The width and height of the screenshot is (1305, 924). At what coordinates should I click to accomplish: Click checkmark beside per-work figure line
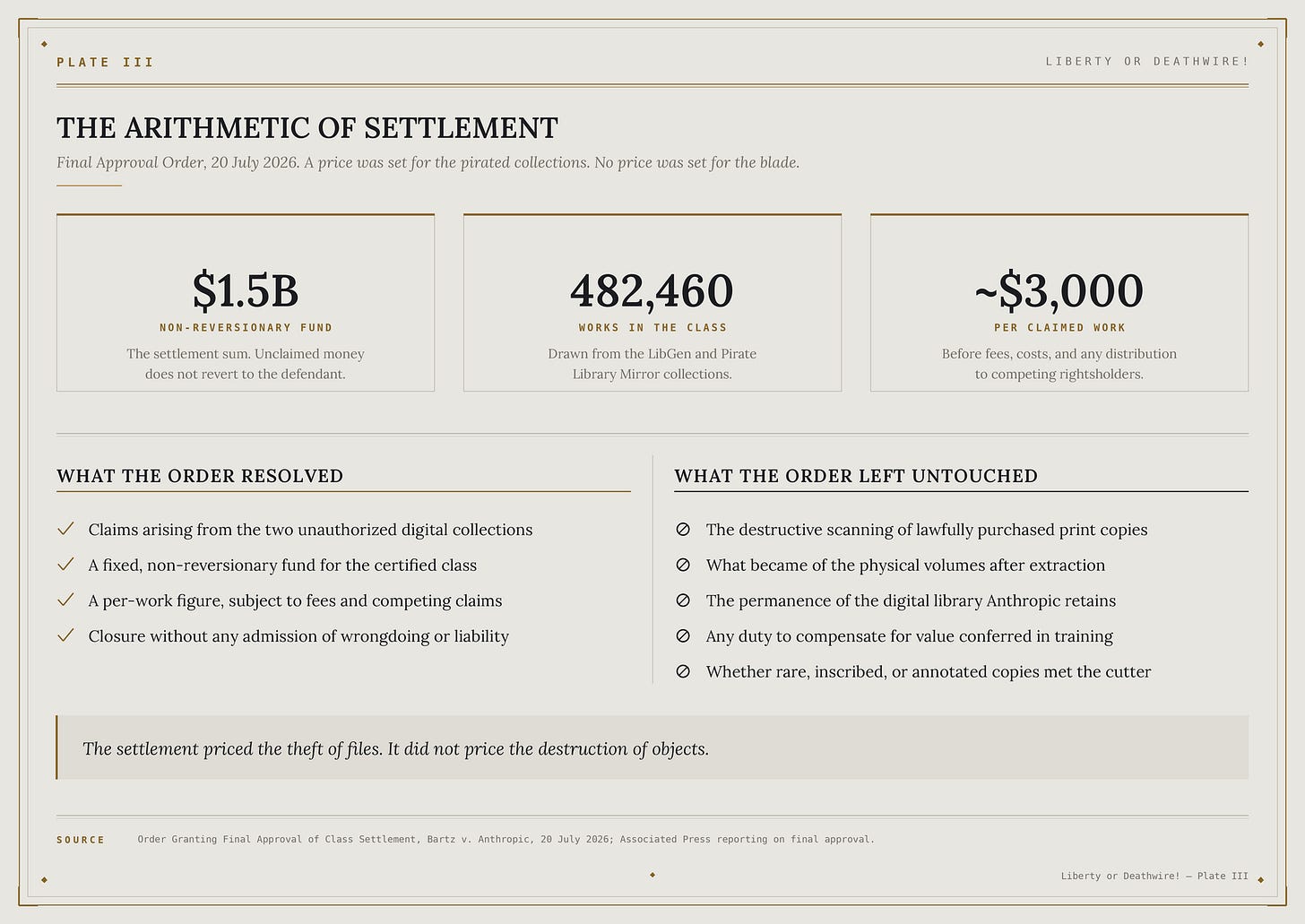pyautogui.click(x=65, y=600)
